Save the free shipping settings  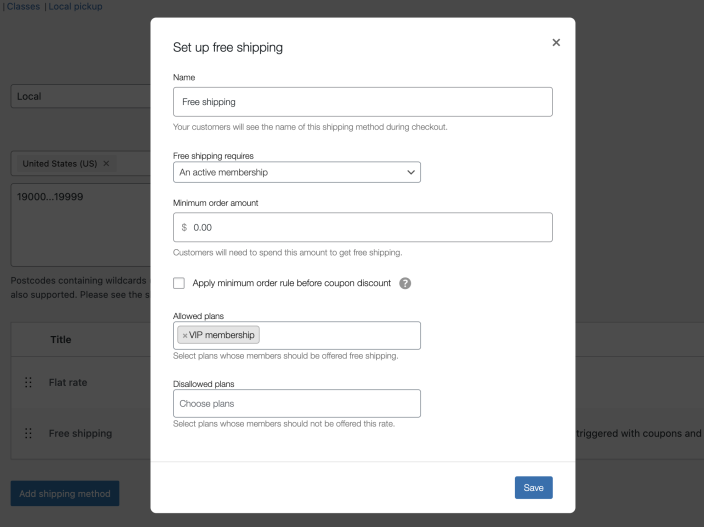click(x=533, y=487)
